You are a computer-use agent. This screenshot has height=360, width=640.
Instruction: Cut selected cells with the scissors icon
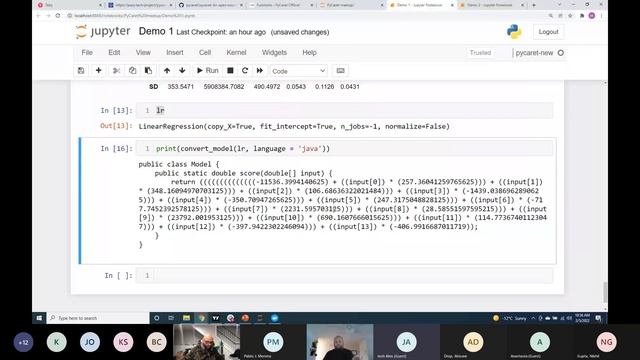116,71
